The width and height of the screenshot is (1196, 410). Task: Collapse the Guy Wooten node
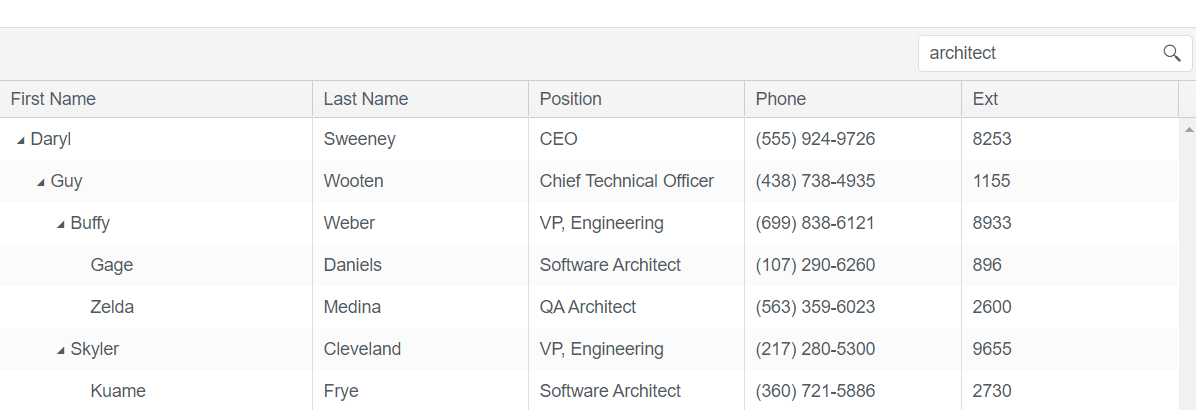click(41, 182)
